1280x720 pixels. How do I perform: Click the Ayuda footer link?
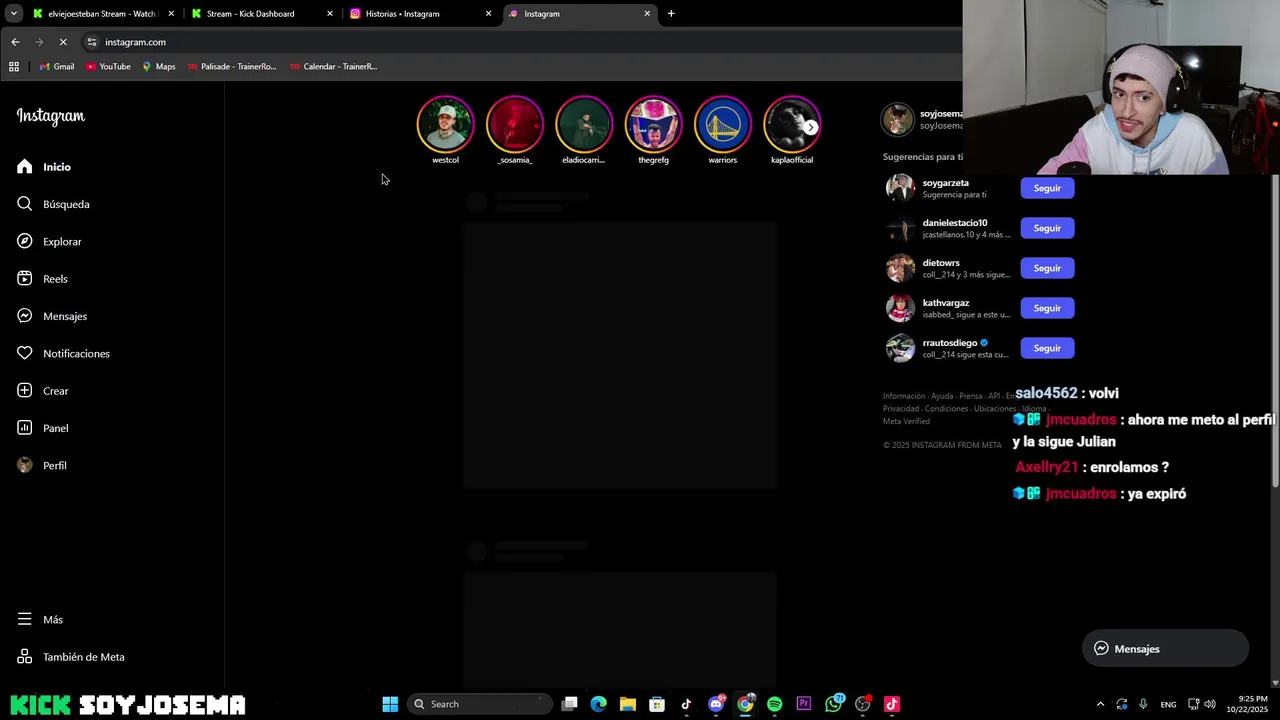(942, 396)
